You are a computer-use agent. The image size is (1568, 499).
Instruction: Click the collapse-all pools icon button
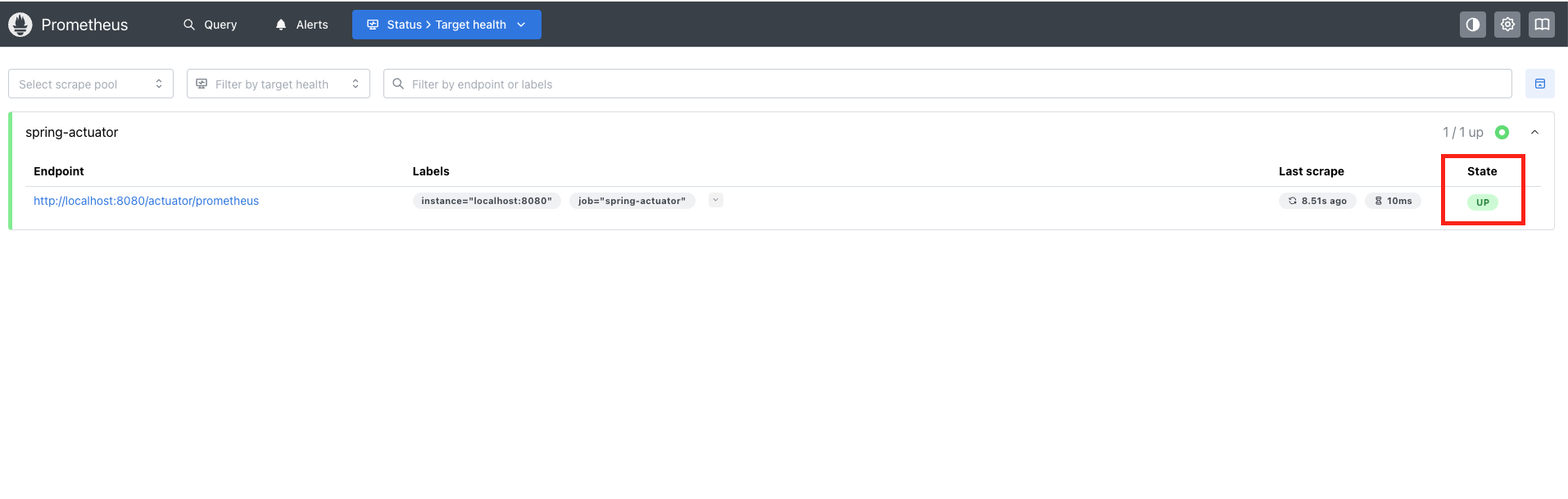pyautogui.click(x=1540, y=84)
